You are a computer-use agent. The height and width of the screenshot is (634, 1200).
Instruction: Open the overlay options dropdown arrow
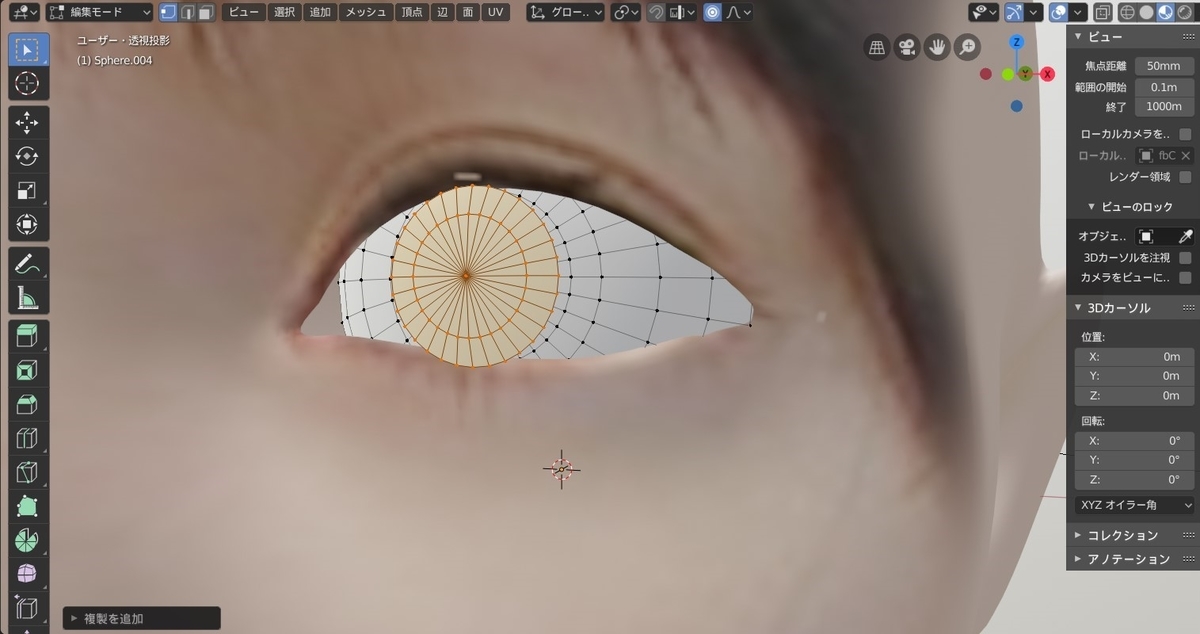(x=1077, y=13)
